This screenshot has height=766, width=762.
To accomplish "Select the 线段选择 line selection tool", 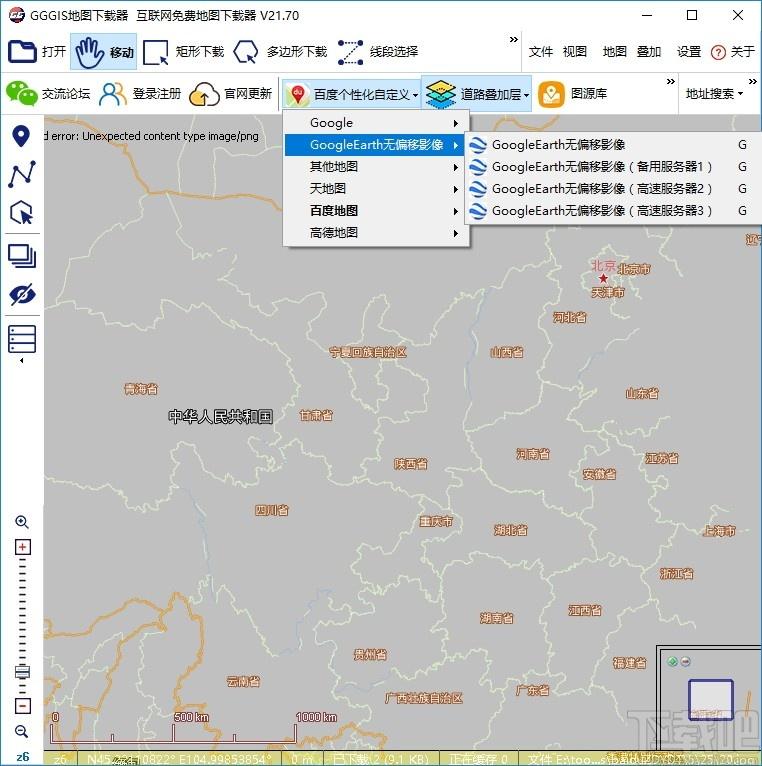I will [x=378, y=51].
